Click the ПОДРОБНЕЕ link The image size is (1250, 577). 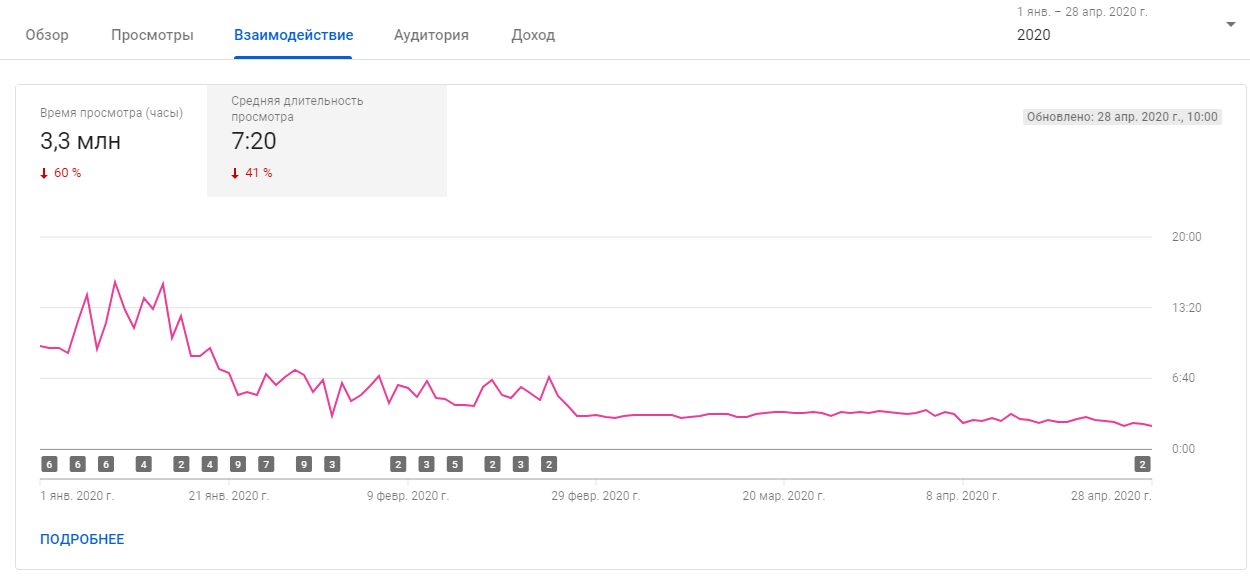(x=82, y=540)
